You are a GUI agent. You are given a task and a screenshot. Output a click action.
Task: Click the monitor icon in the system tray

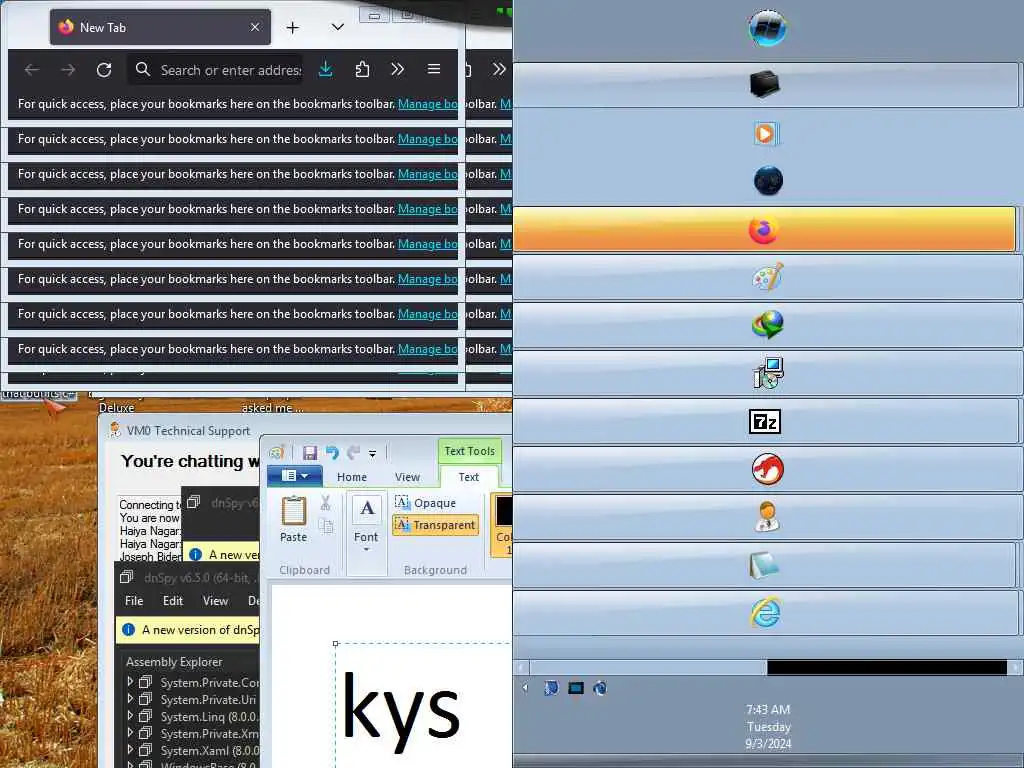click(575, 688)
